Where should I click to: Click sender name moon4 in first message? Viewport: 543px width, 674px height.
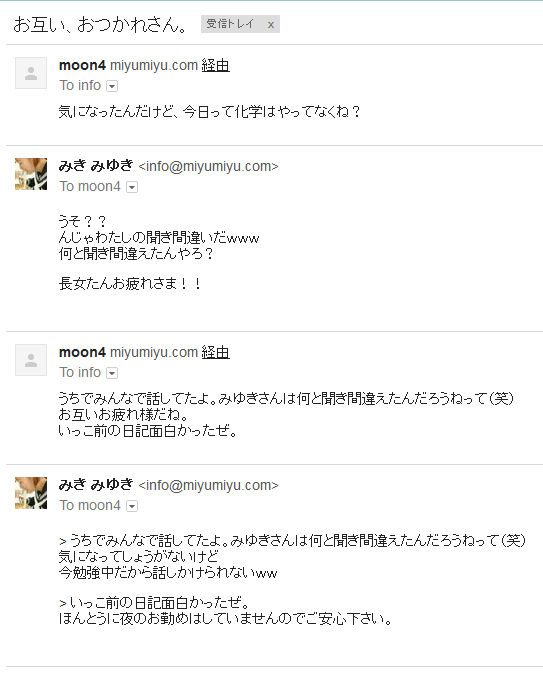82,65
